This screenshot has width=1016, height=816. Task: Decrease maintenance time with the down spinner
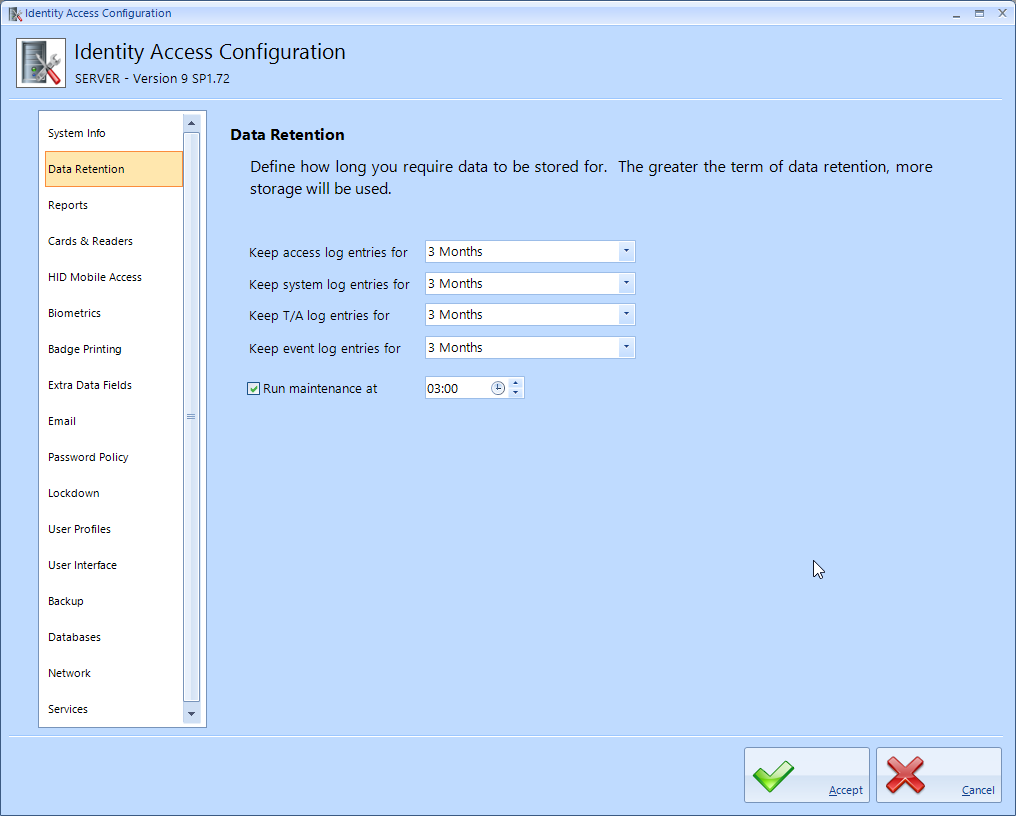[x=516, y=393]
